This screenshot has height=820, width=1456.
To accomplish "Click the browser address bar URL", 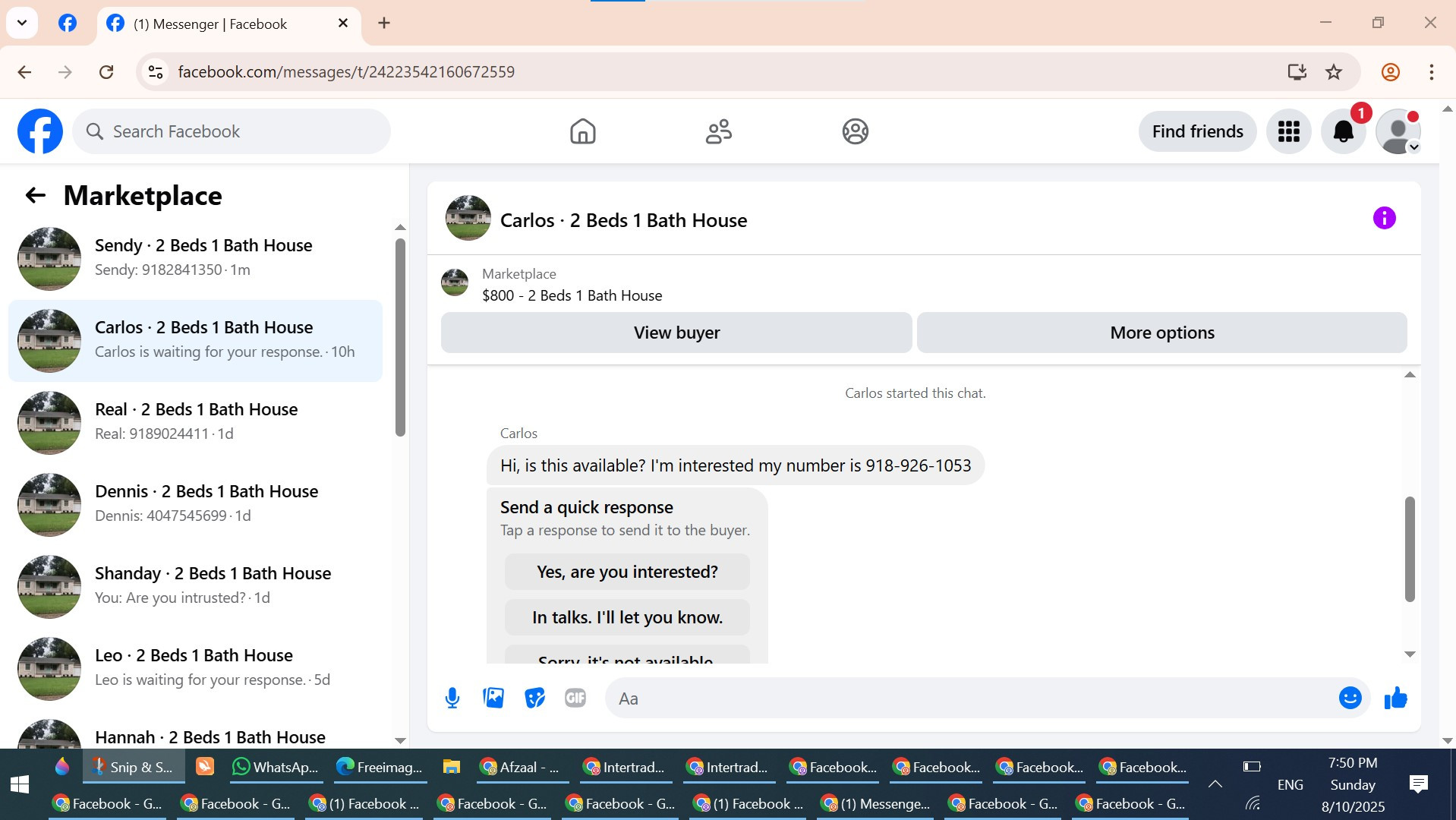I will point(346,72).
